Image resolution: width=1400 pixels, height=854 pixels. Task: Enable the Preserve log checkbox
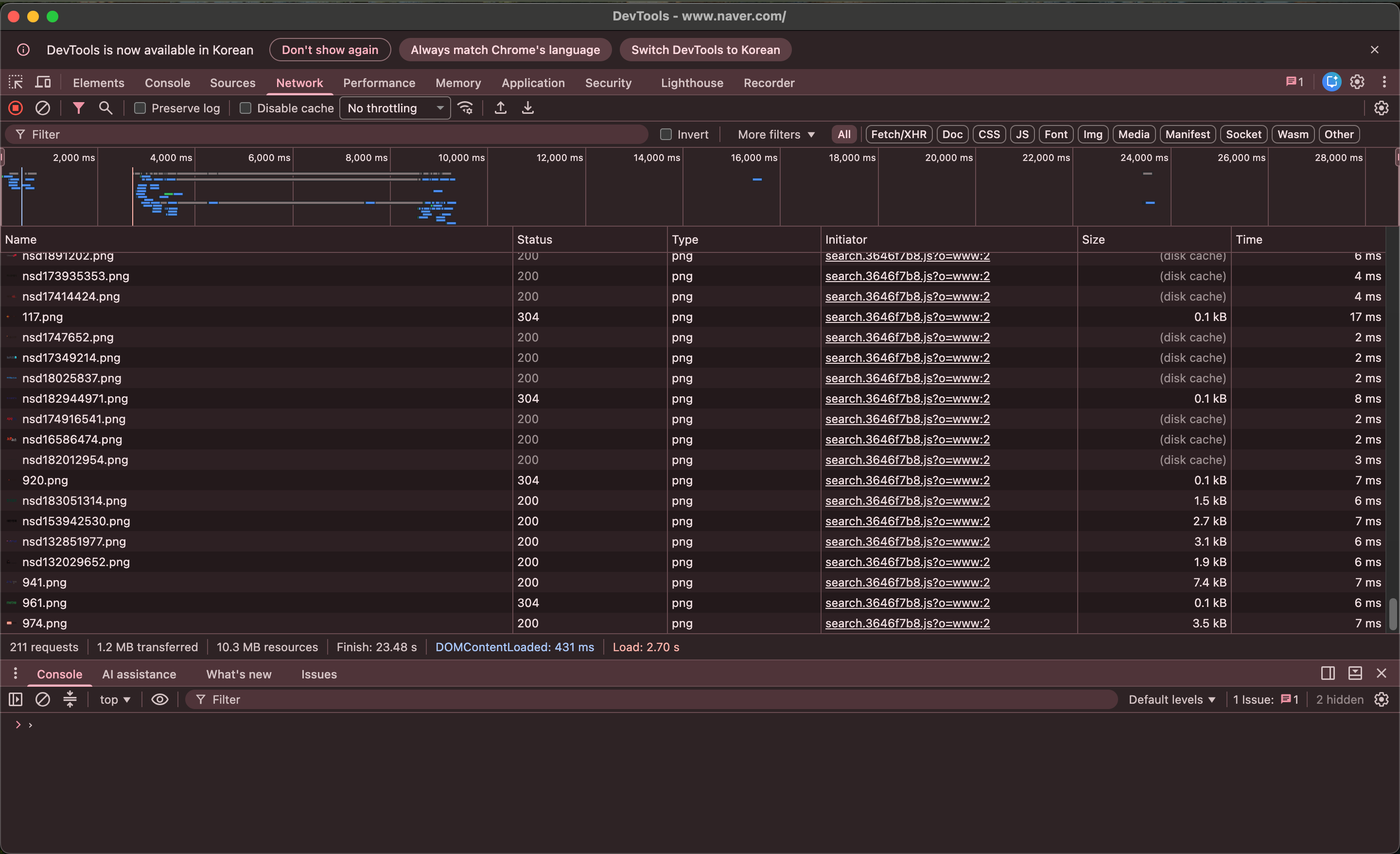pyautogui.click(x=140, y=108)
